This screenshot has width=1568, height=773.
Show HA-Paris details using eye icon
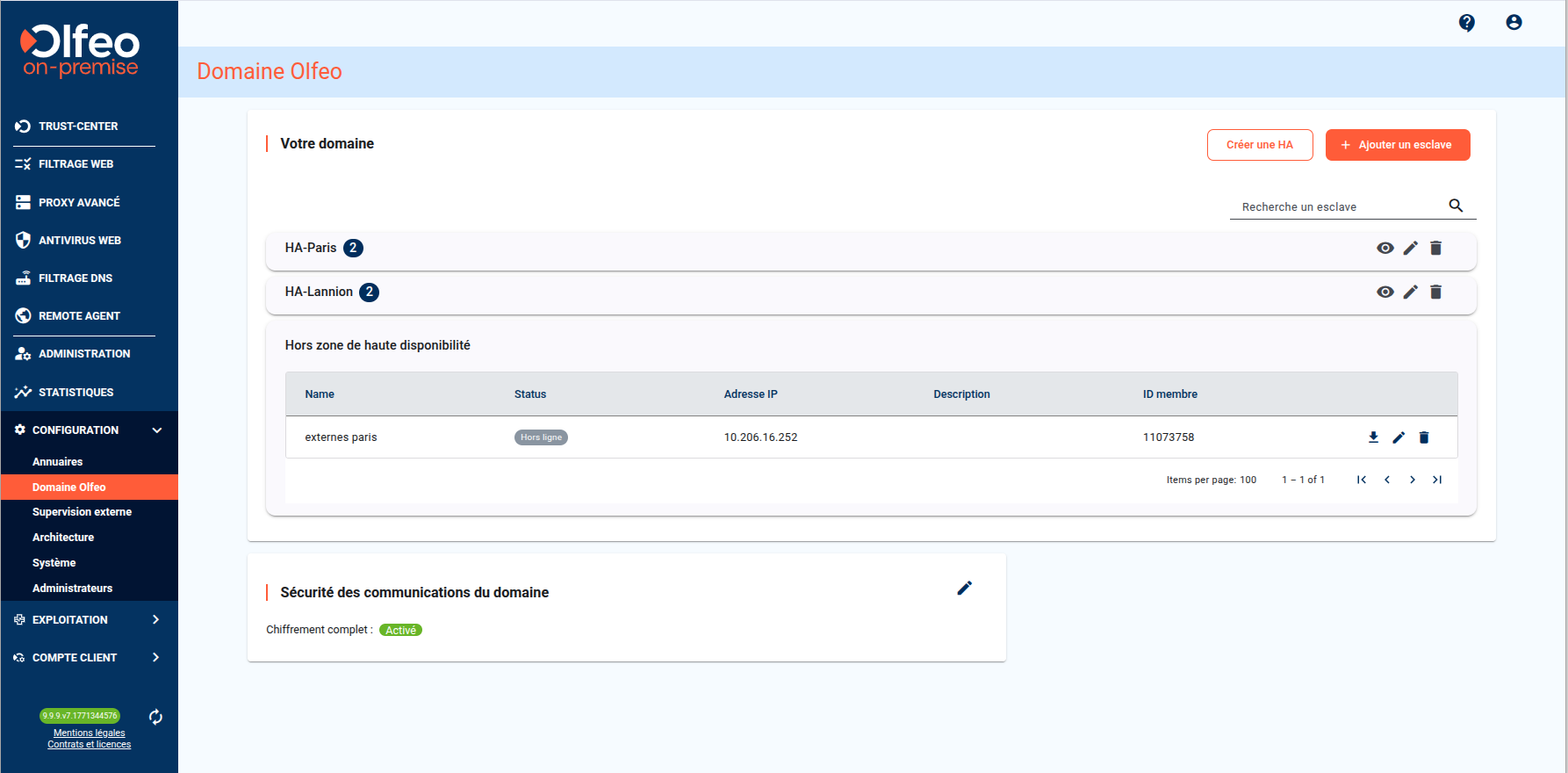1385,249
